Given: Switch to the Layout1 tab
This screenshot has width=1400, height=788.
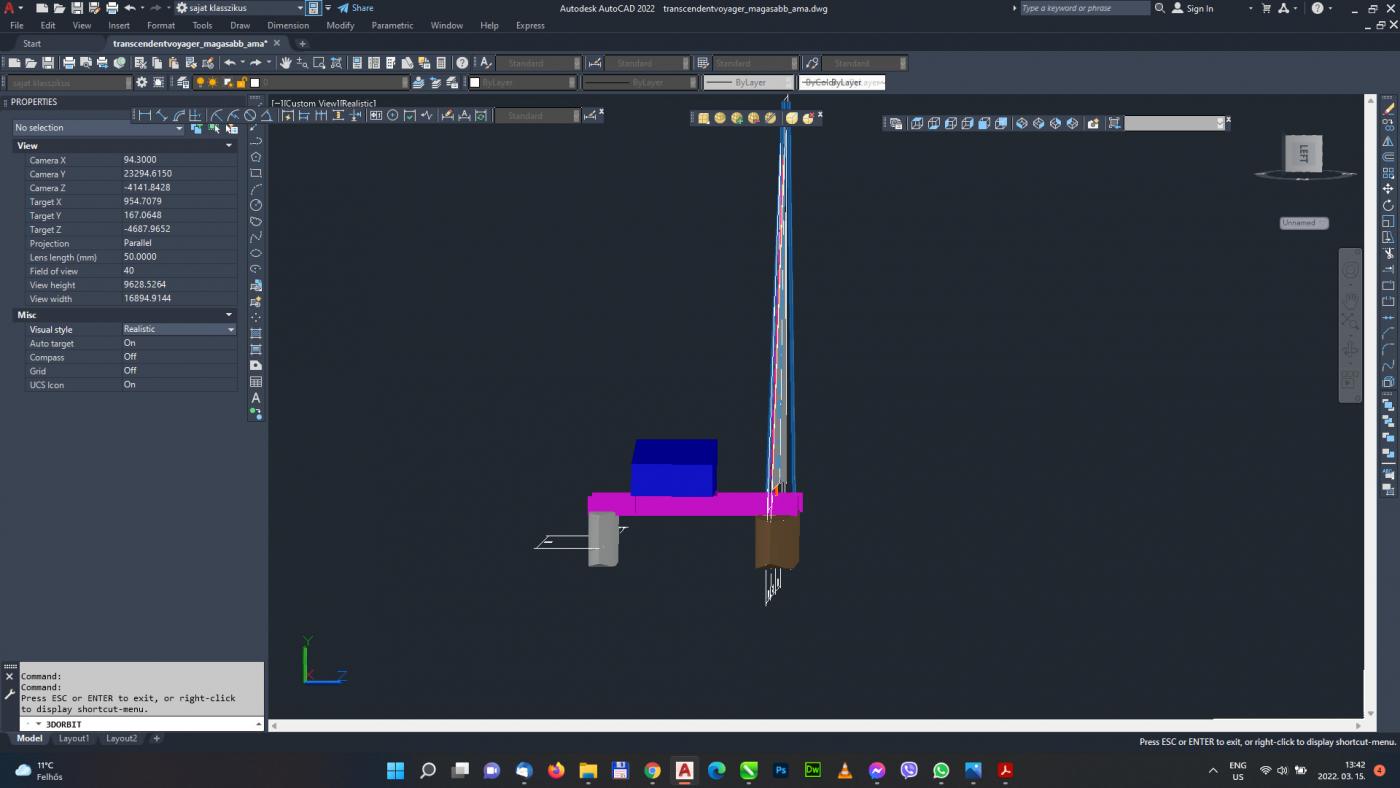Looking at the screenshot, I should [x=74, y=739].
